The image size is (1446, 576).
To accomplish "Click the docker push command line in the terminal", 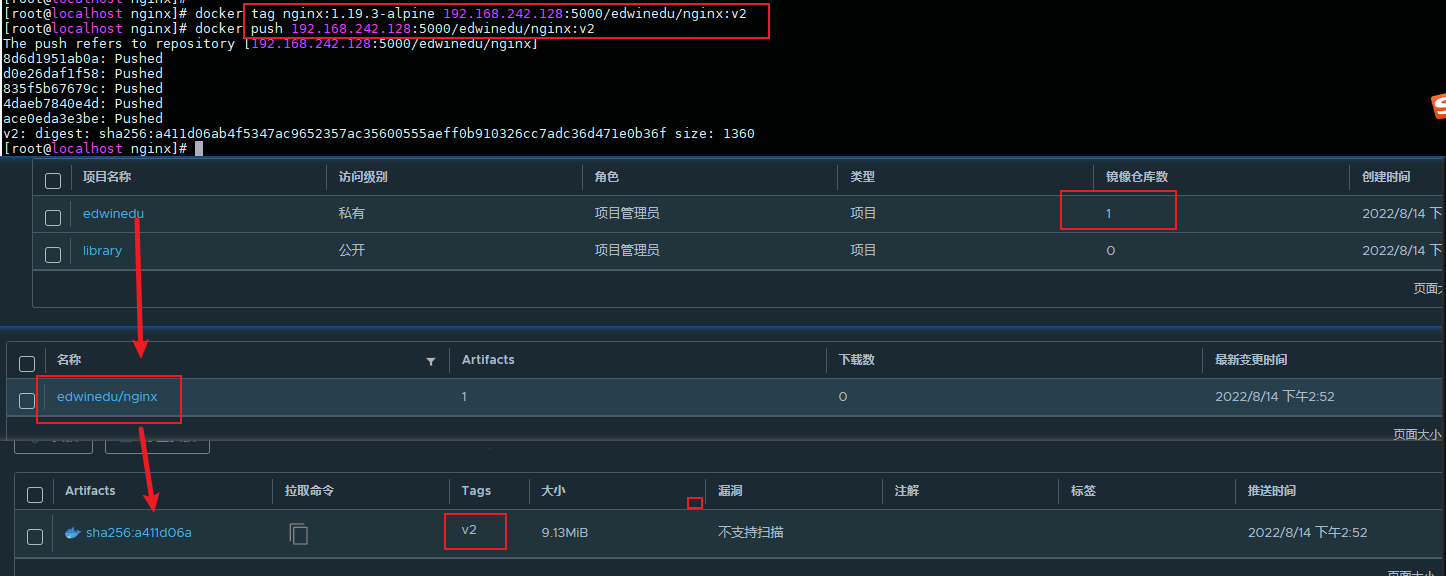I will [299, 28].
